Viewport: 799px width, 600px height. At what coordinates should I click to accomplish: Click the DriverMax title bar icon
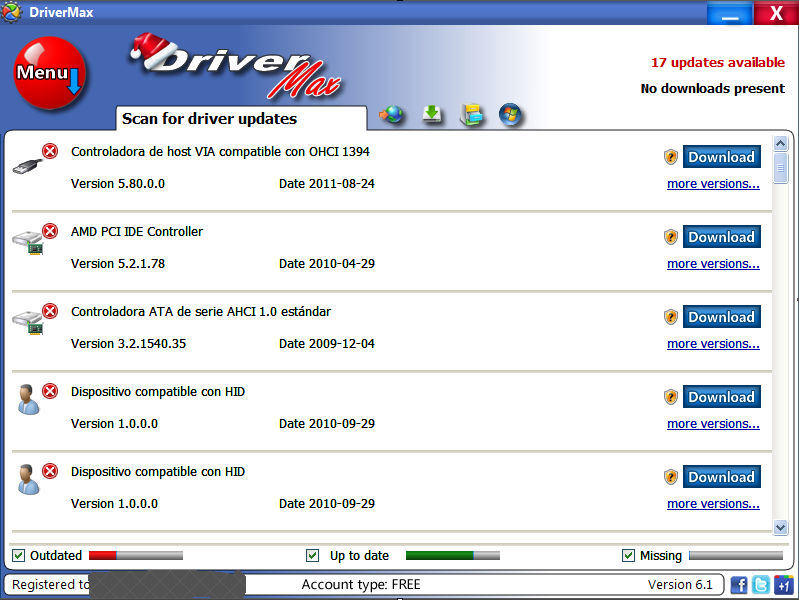tap(11, 12)
